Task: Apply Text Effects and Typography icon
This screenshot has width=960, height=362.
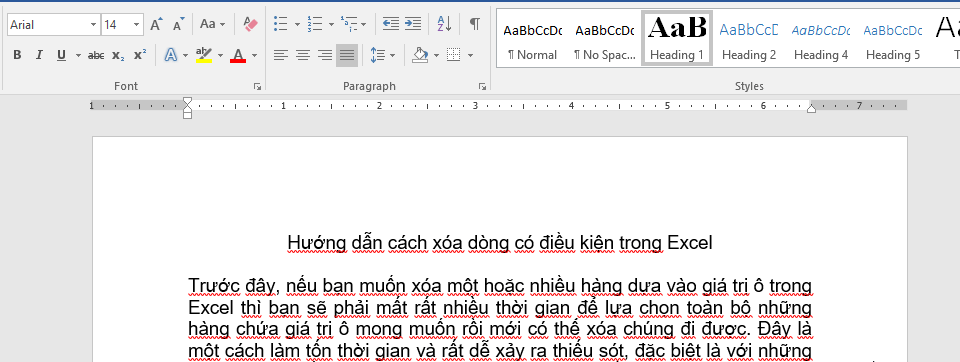Action: point(171,55)
